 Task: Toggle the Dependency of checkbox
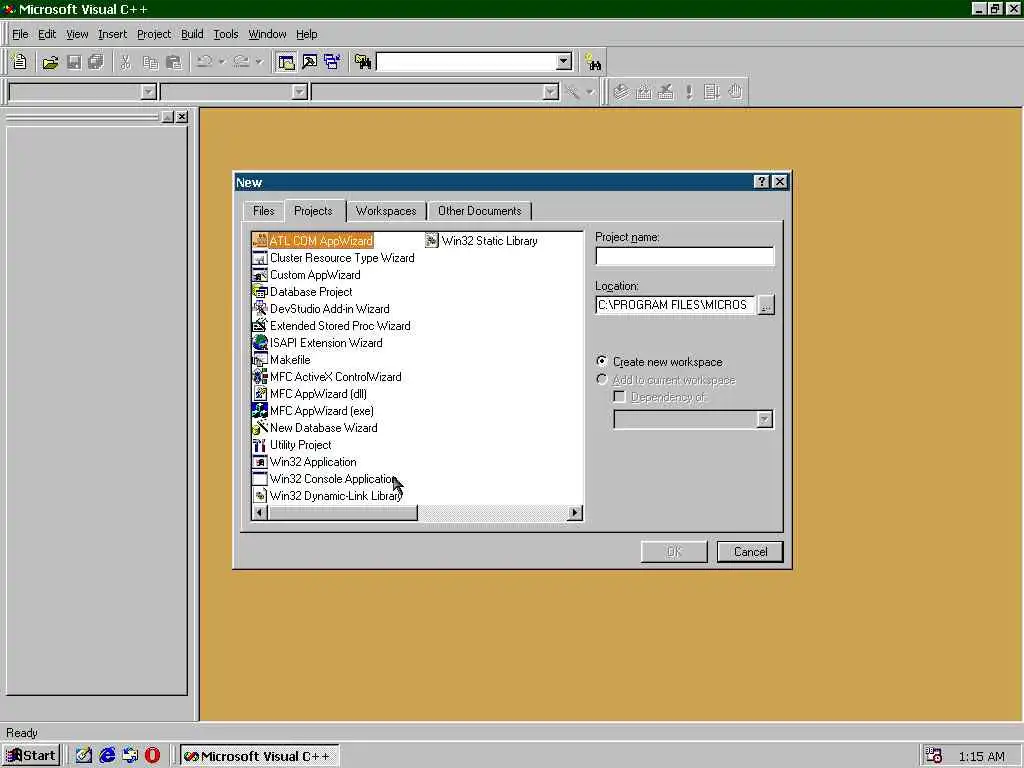pyautogui.click(x=619, y=396)
